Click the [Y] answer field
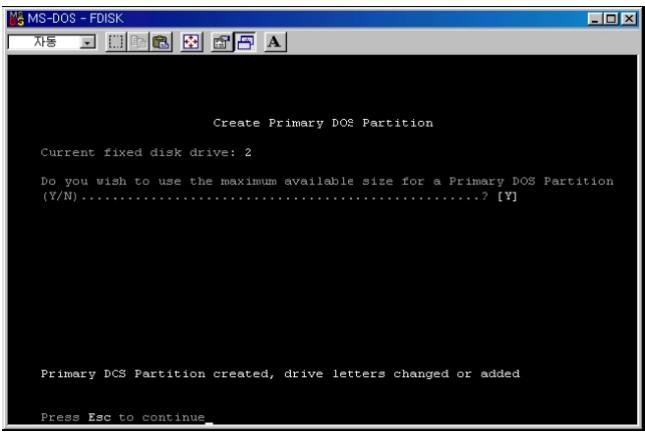645x434 pixels. click(x=507, y=196)
